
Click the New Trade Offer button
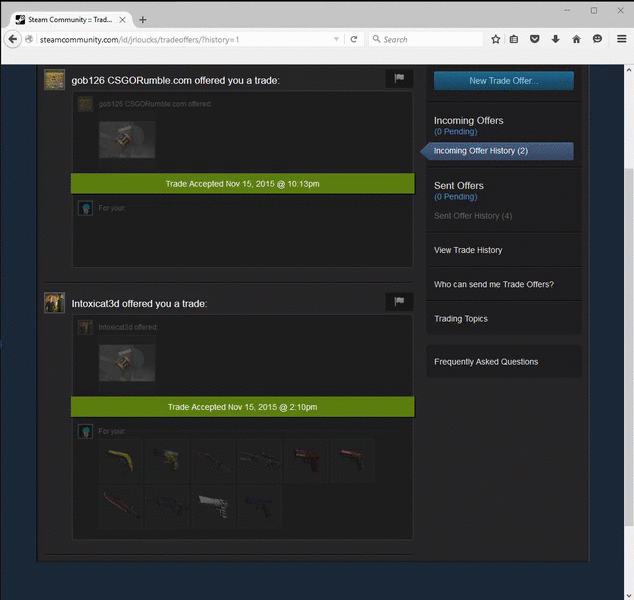[503, 80]
